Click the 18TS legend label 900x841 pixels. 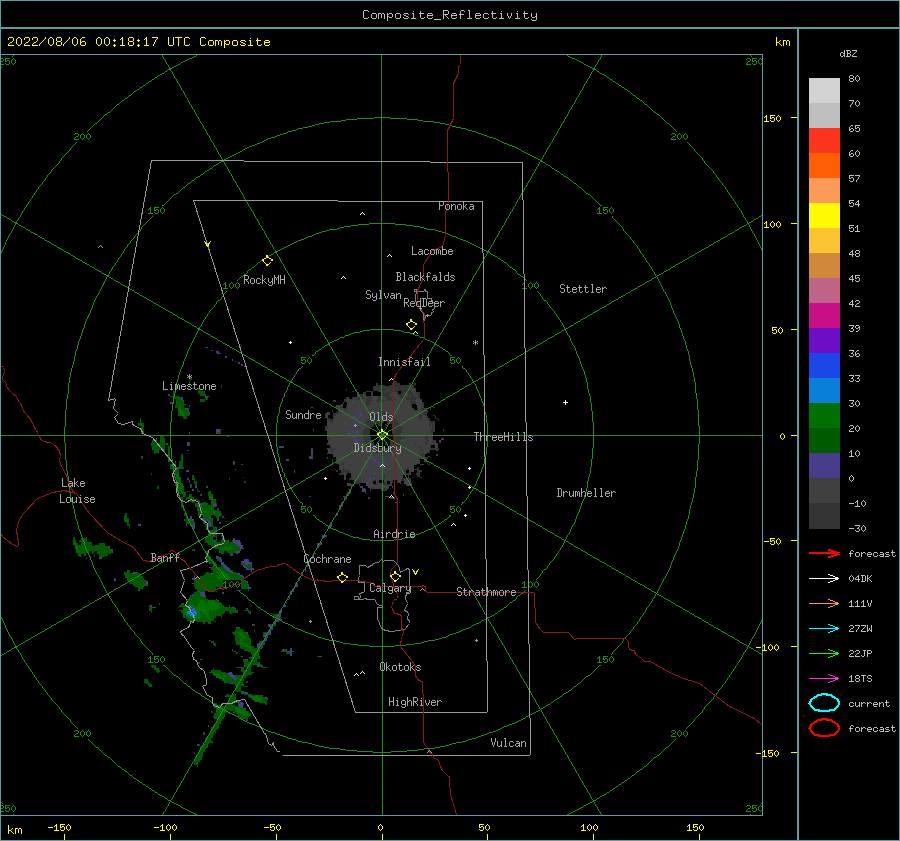[860, 679]
